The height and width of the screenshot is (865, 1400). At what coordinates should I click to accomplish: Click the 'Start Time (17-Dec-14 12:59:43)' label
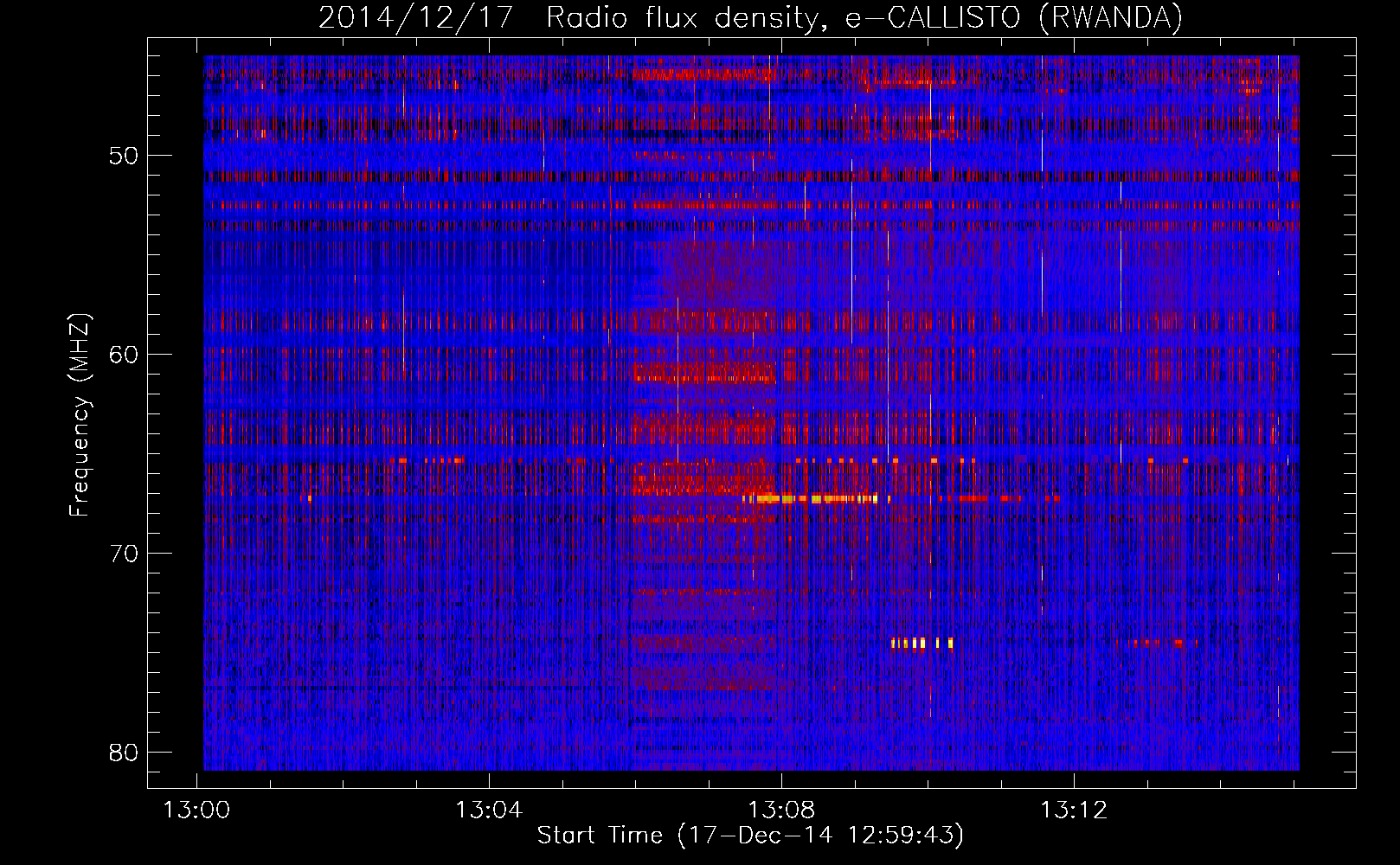click(750, 836)
